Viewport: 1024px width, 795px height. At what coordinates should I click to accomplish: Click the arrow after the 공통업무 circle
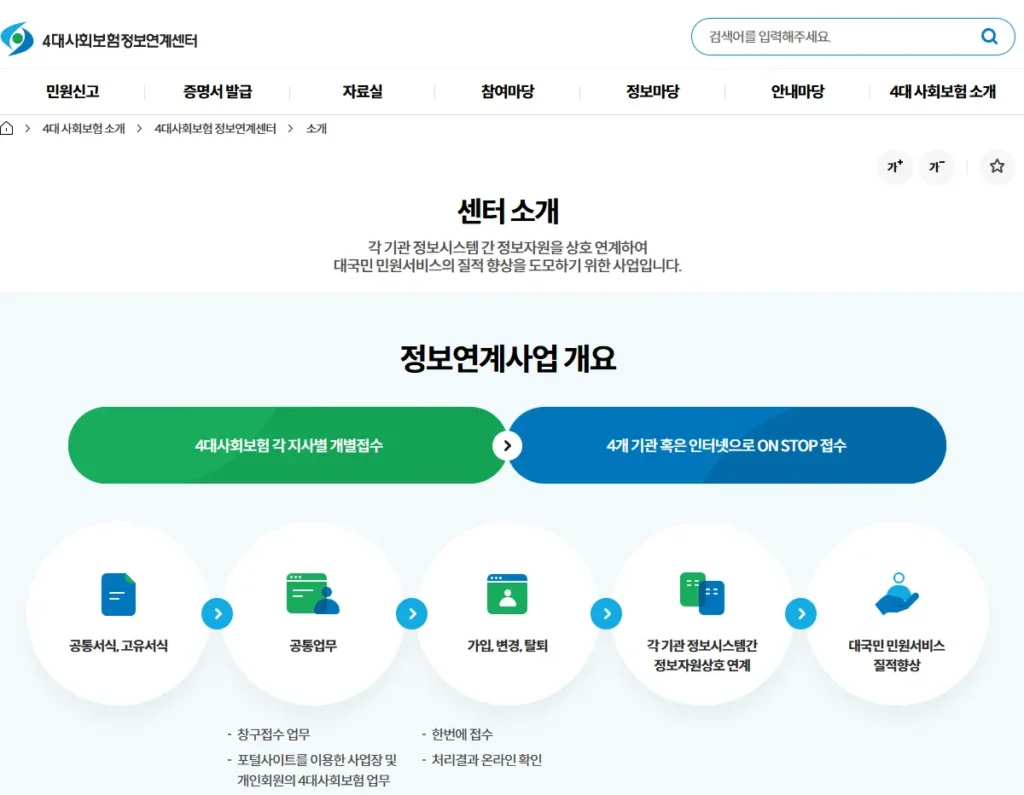click(412, 614)
